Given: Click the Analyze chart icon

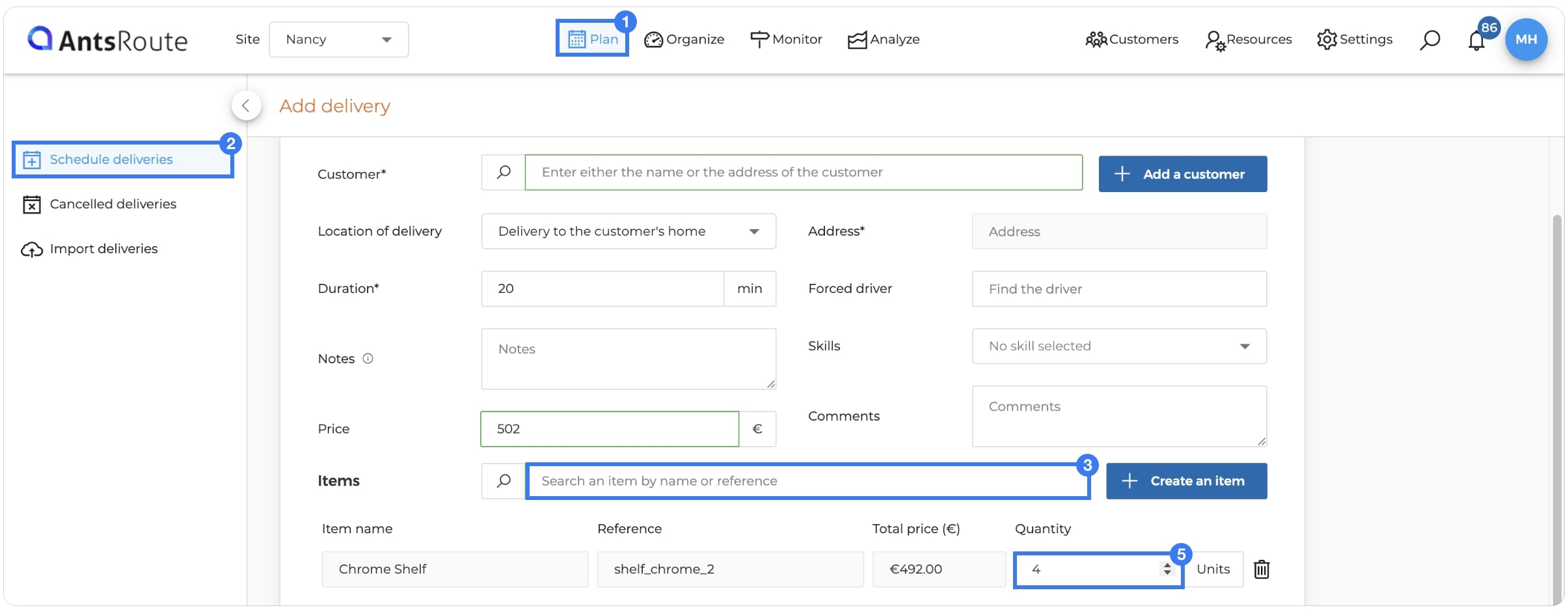Looking at the screenshot, I should click(857, 40).
